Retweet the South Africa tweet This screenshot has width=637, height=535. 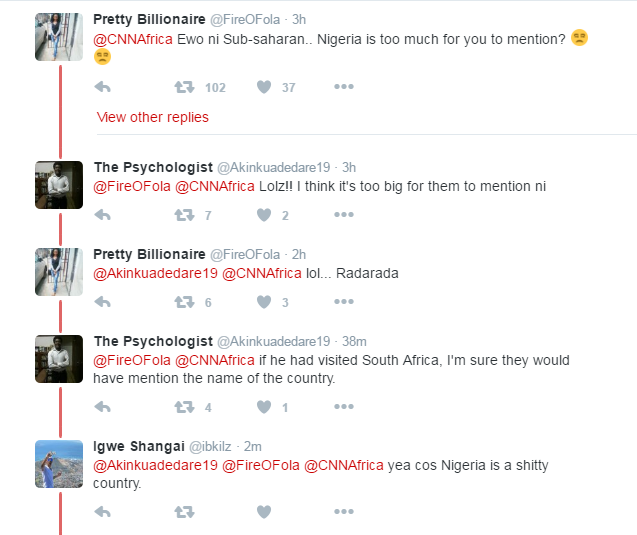point(184,407)
